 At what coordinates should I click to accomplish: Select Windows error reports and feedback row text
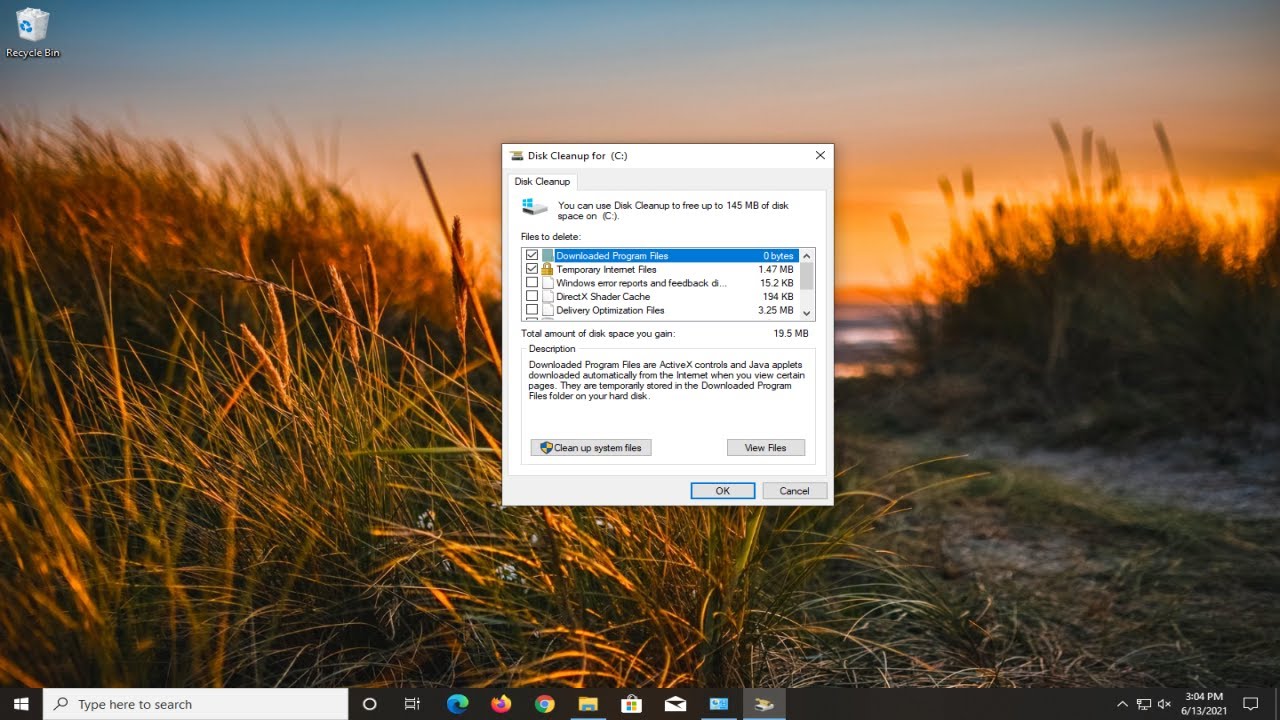641,283
